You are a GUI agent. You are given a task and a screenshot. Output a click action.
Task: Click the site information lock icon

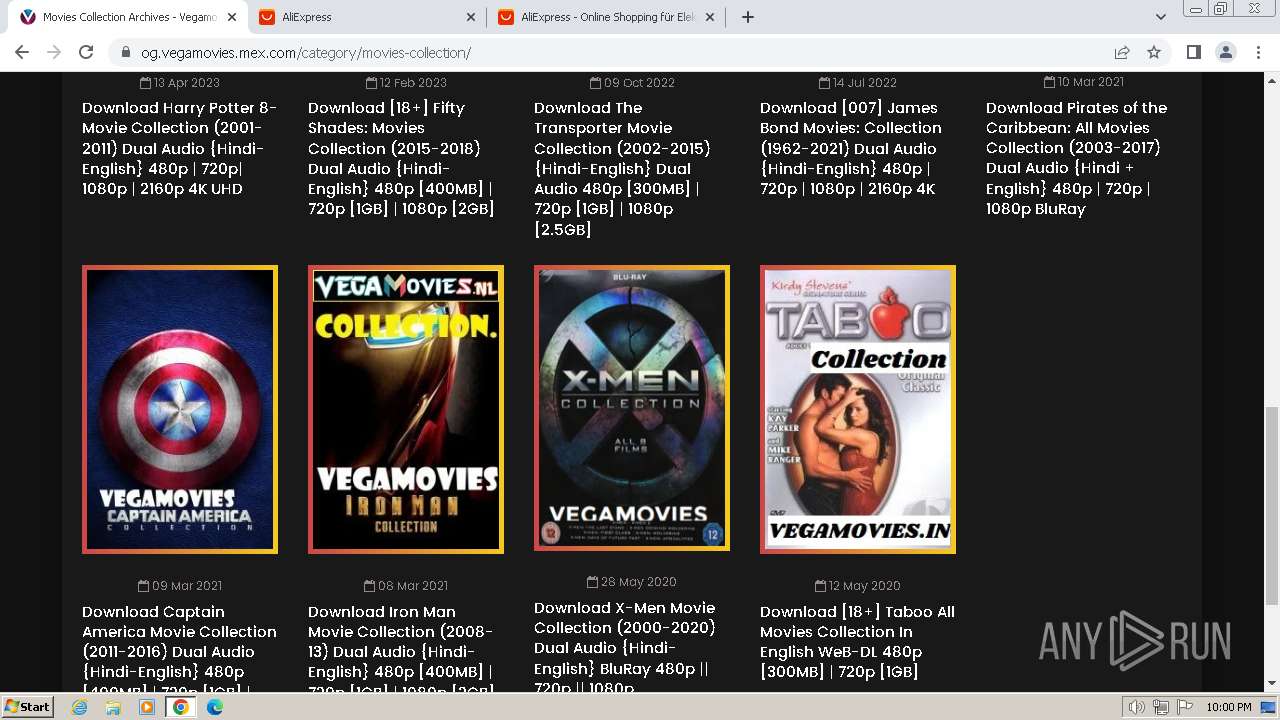[126, 53]
